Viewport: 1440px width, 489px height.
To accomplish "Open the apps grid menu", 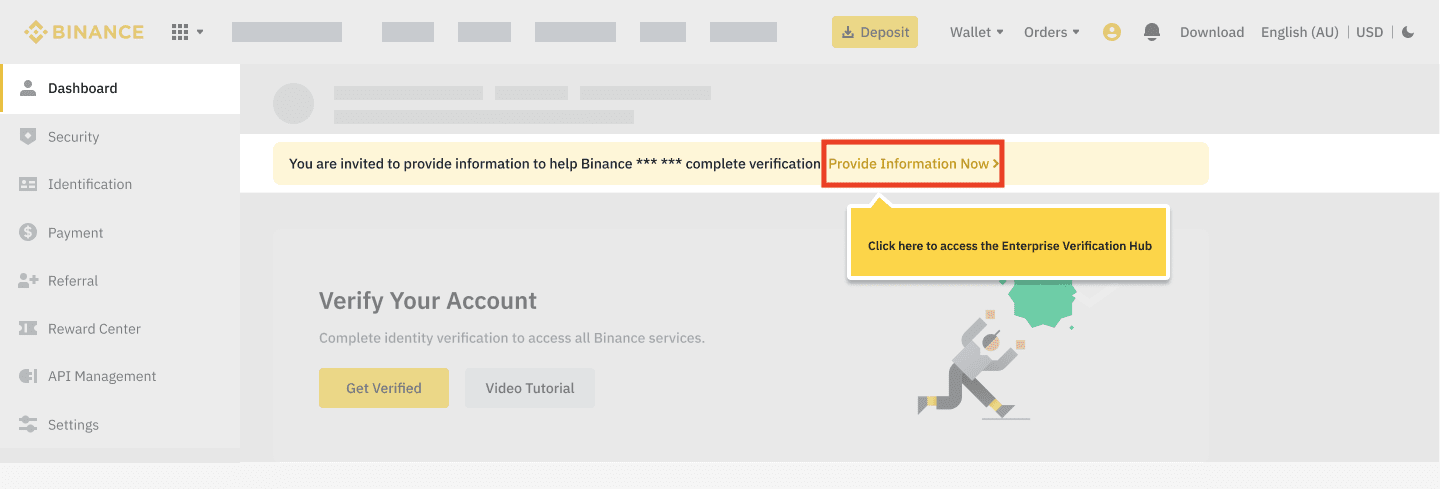I will point(181,32).
